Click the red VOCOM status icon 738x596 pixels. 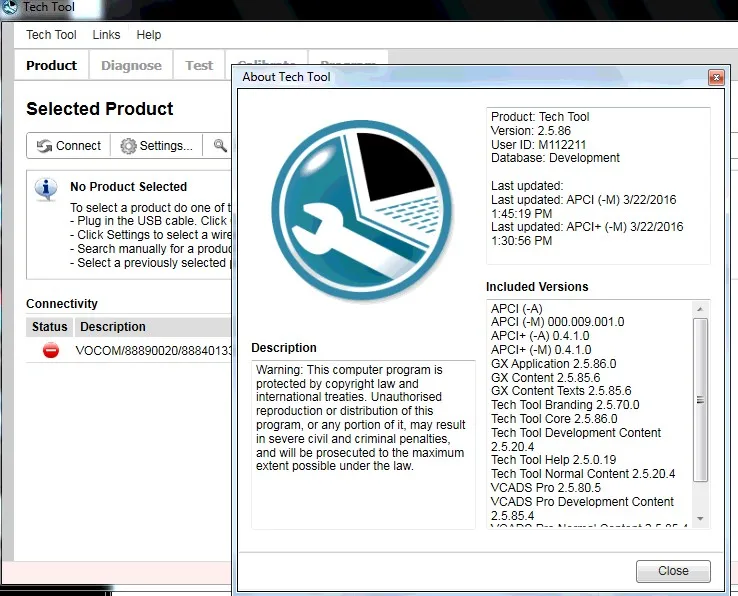(x=51, y=350)
